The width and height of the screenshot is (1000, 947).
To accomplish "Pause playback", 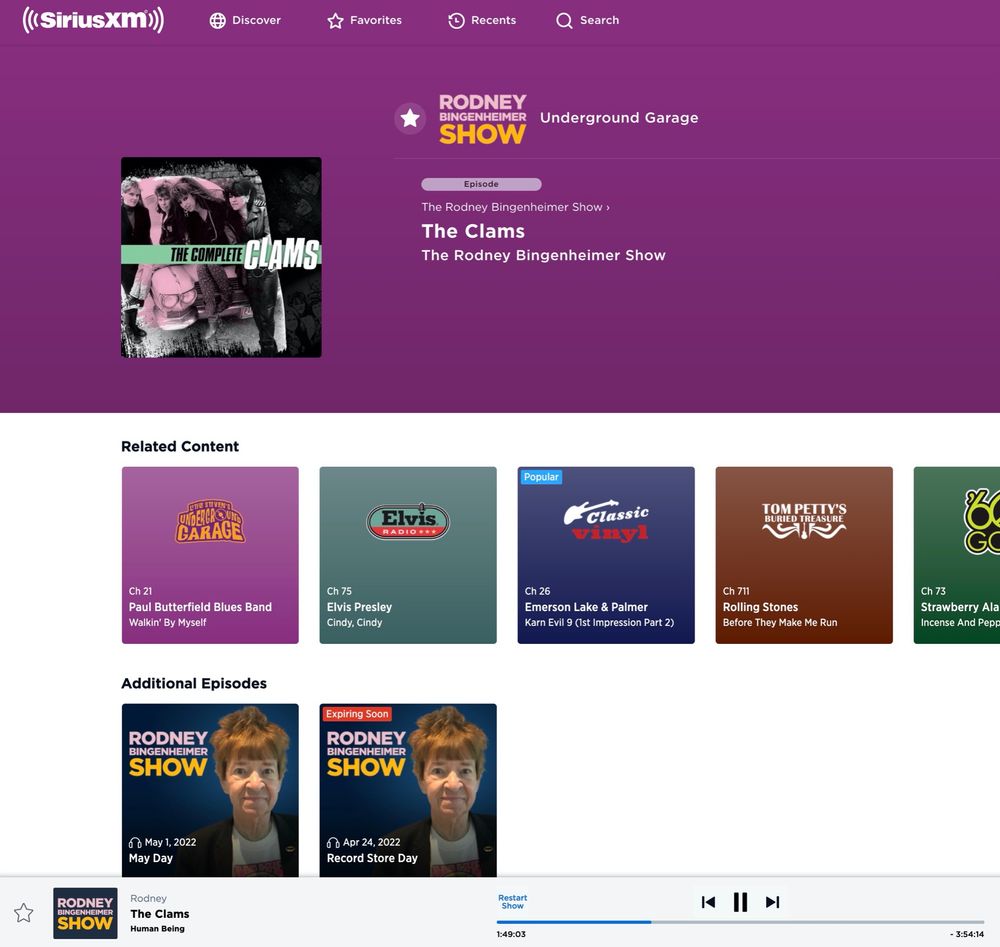I will point(740,902).
